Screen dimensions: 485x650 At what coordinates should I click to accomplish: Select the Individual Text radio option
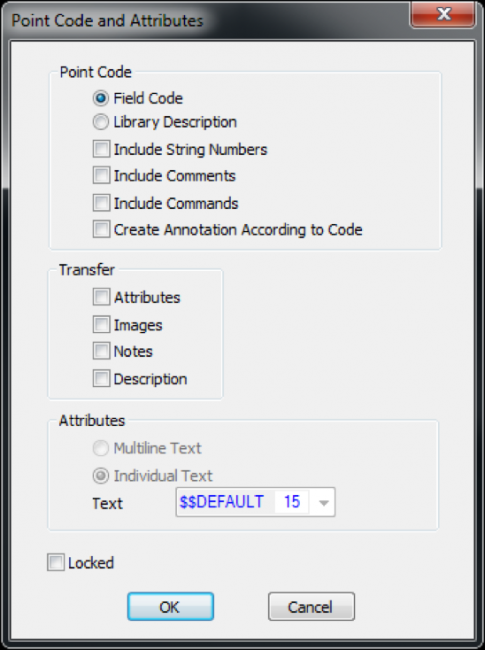point(101,476)
